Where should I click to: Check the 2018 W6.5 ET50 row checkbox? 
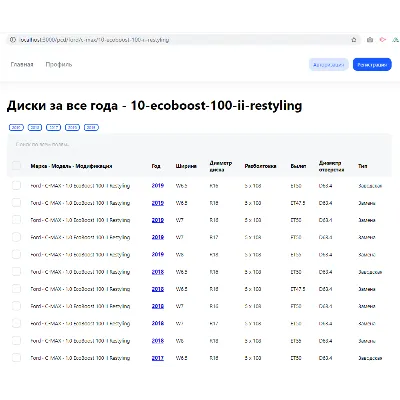click(16, 272)
